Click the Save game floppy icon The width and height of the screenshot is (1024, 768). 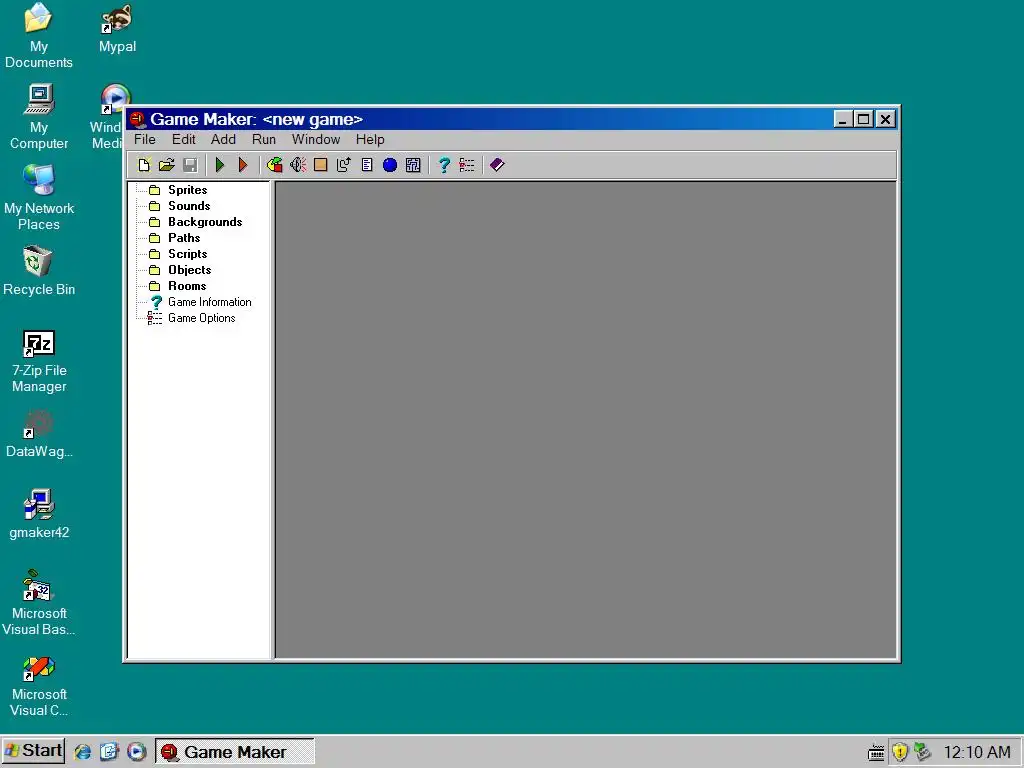190,165
